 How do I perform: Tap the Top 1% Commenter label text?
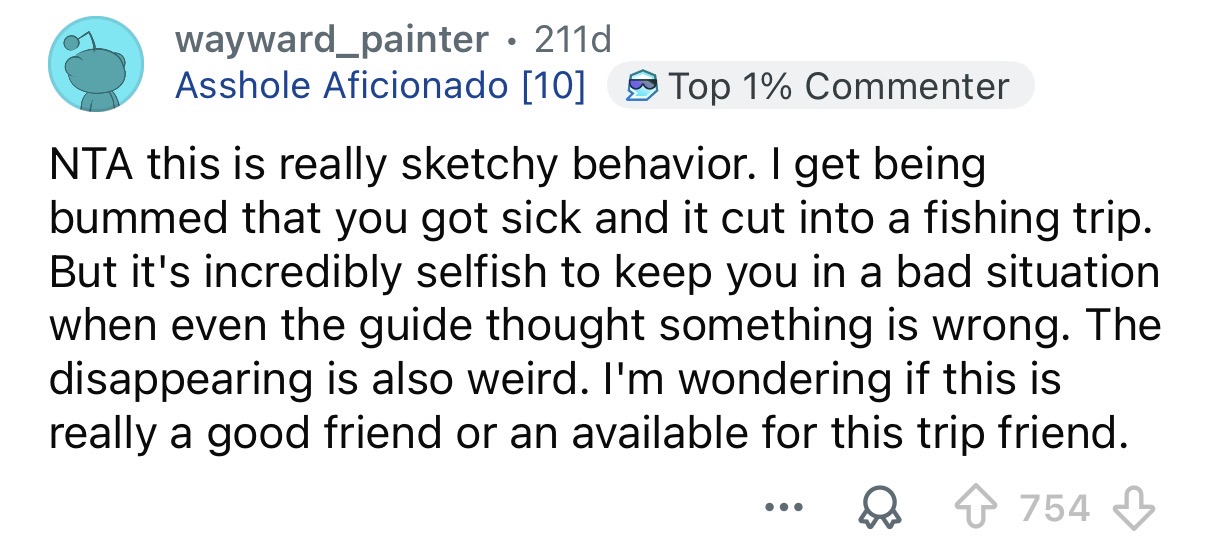(837, 86)
